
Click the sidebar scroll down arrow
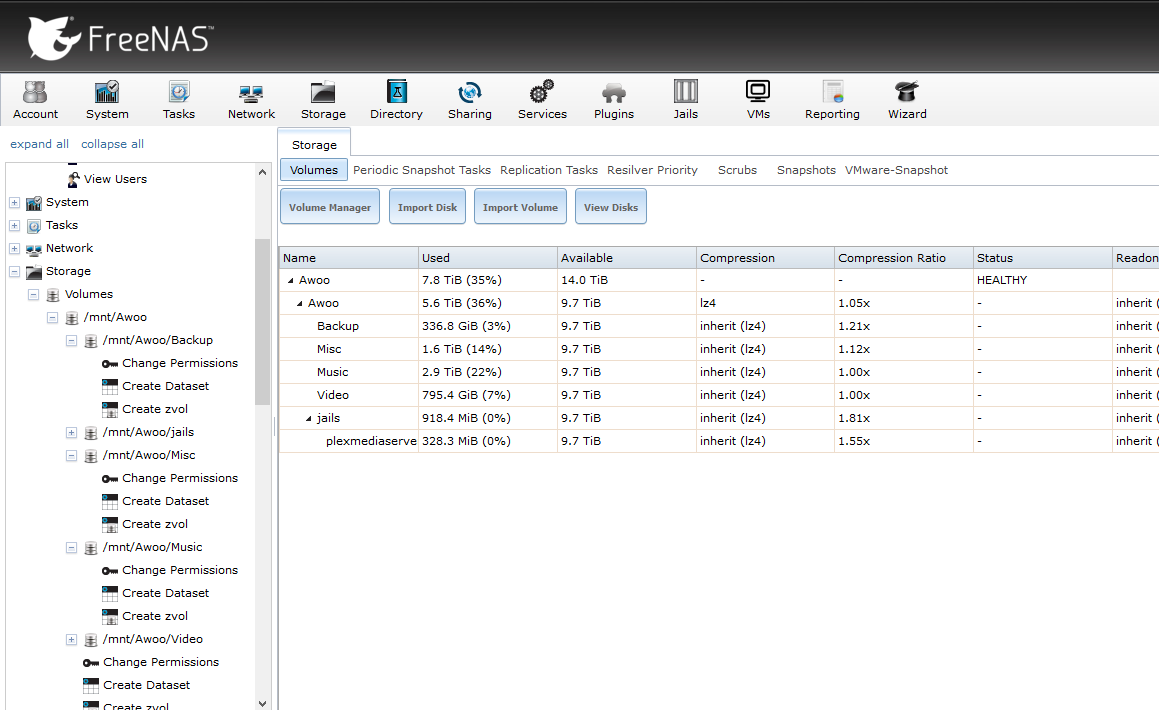262,703
